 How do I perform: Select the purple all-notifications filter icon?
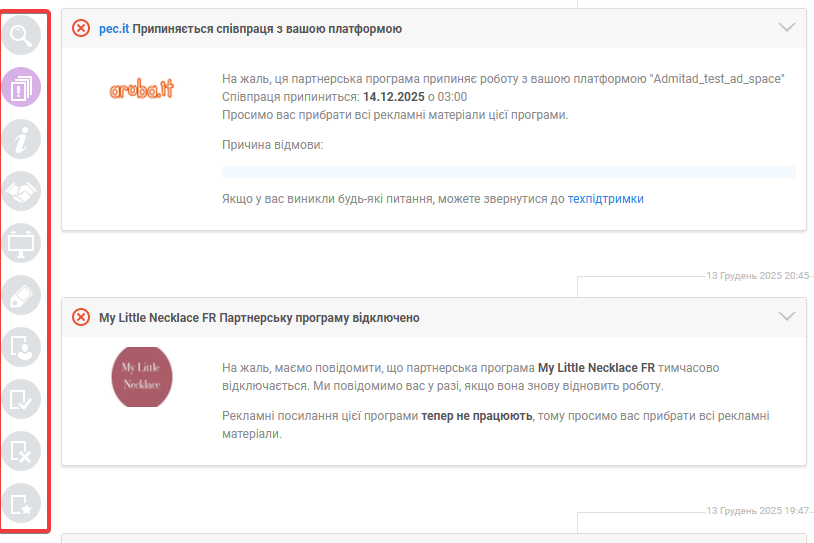click(x=22, y=87)
